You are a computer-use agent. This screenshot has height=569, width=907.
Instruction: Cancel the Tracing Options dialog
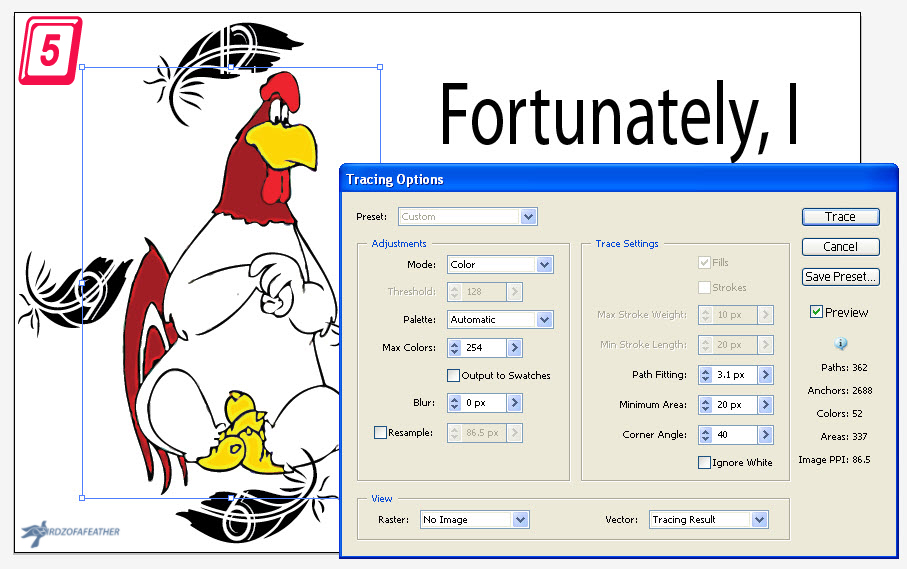coord(840,247)
